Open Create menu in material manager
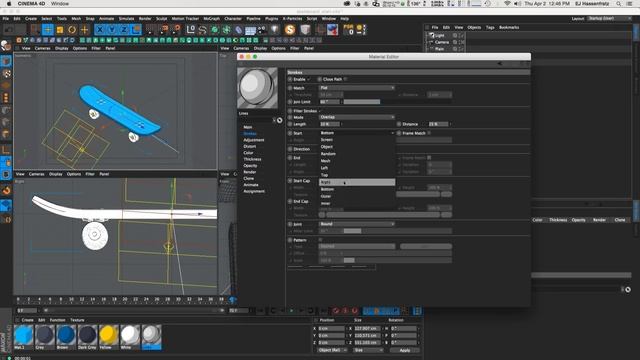This screenshot has width=640, height=360. pos(27,320)
